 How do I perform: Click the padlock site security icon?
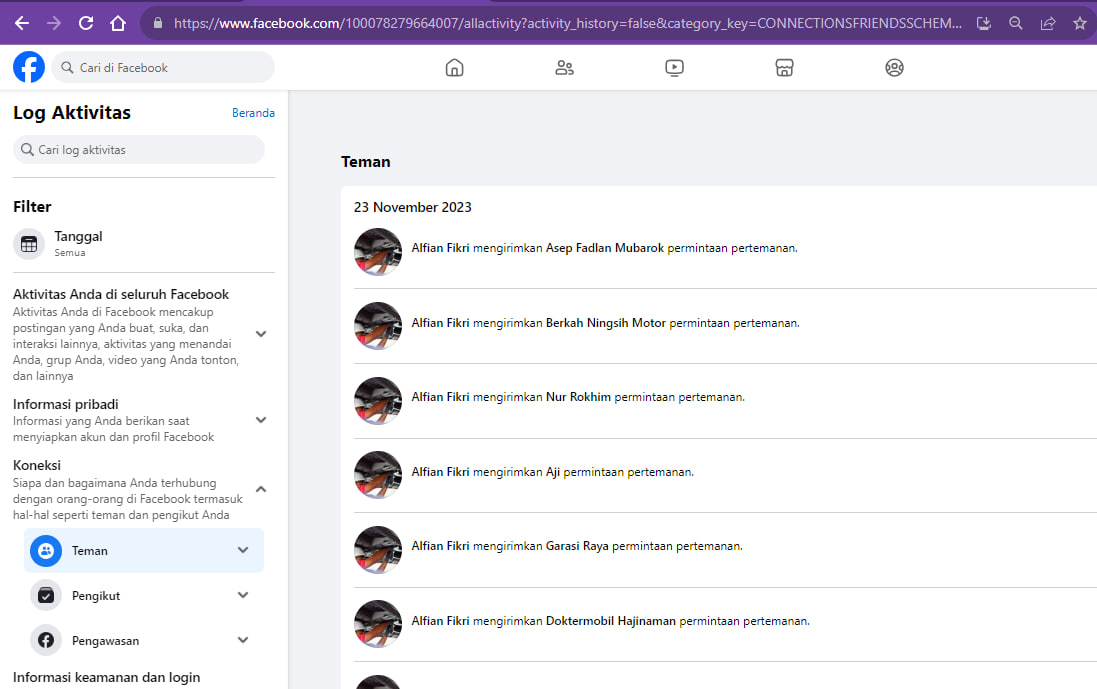[158, 23]
